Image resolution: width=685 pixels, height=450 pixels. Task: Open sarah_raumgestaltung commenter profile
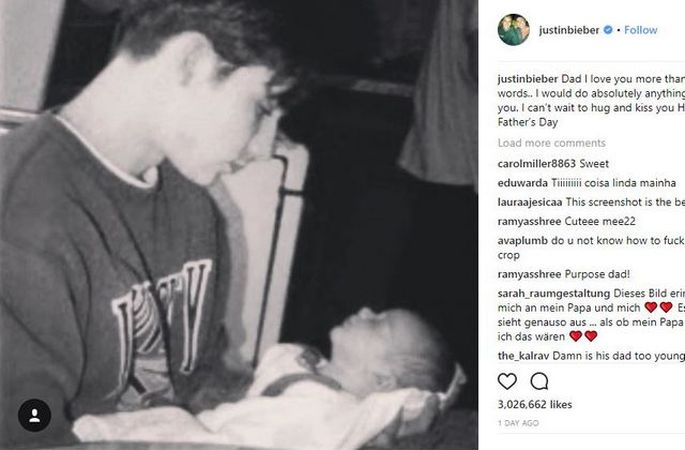point(554,293)
